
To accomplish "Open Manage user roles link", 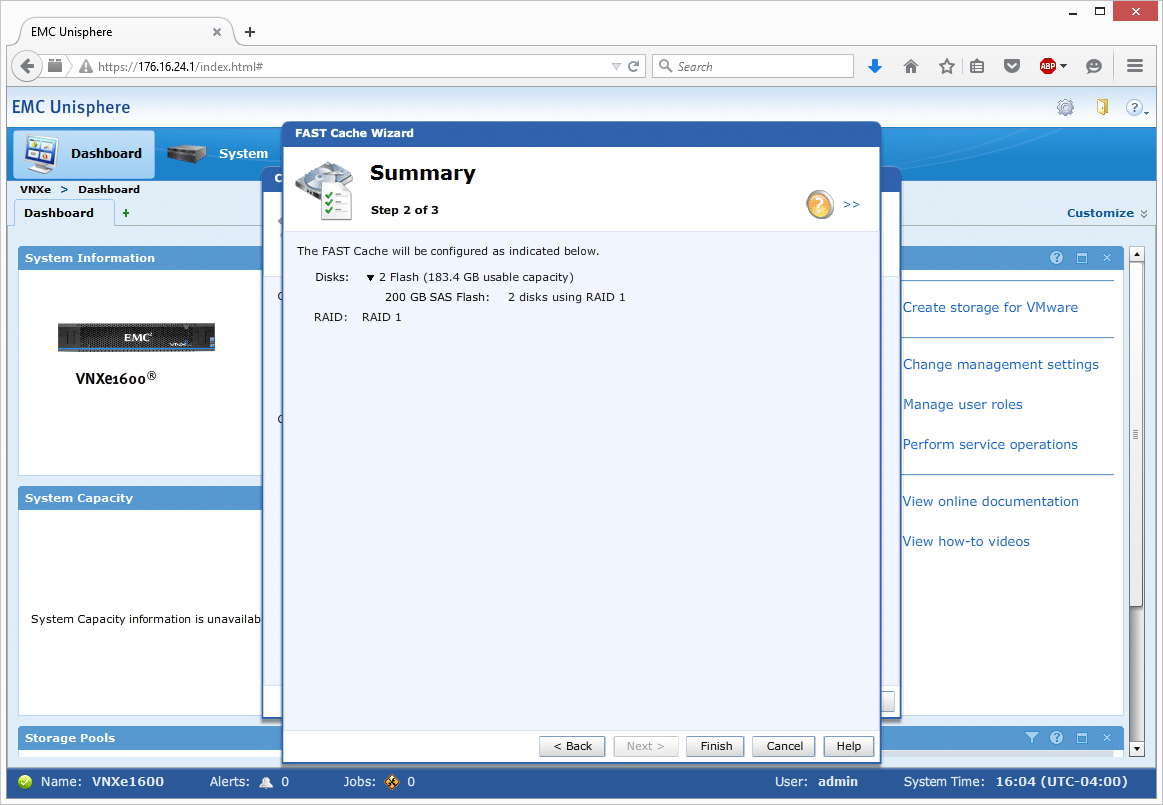I will pyautogui.click(x=963, y=404).
